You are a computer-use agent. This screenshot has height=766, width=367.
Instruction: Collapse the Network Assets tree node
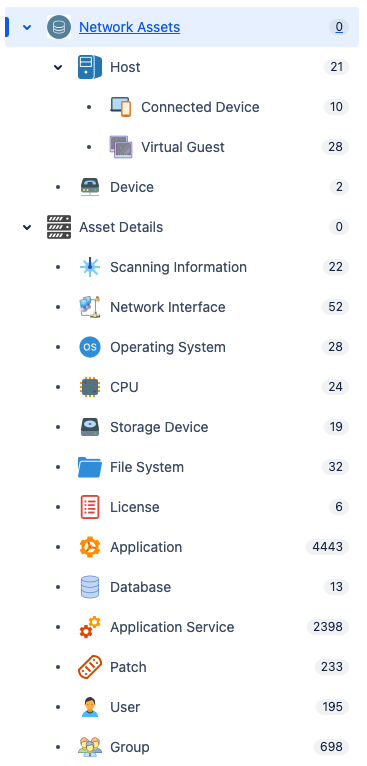click(x=27, y=27)
